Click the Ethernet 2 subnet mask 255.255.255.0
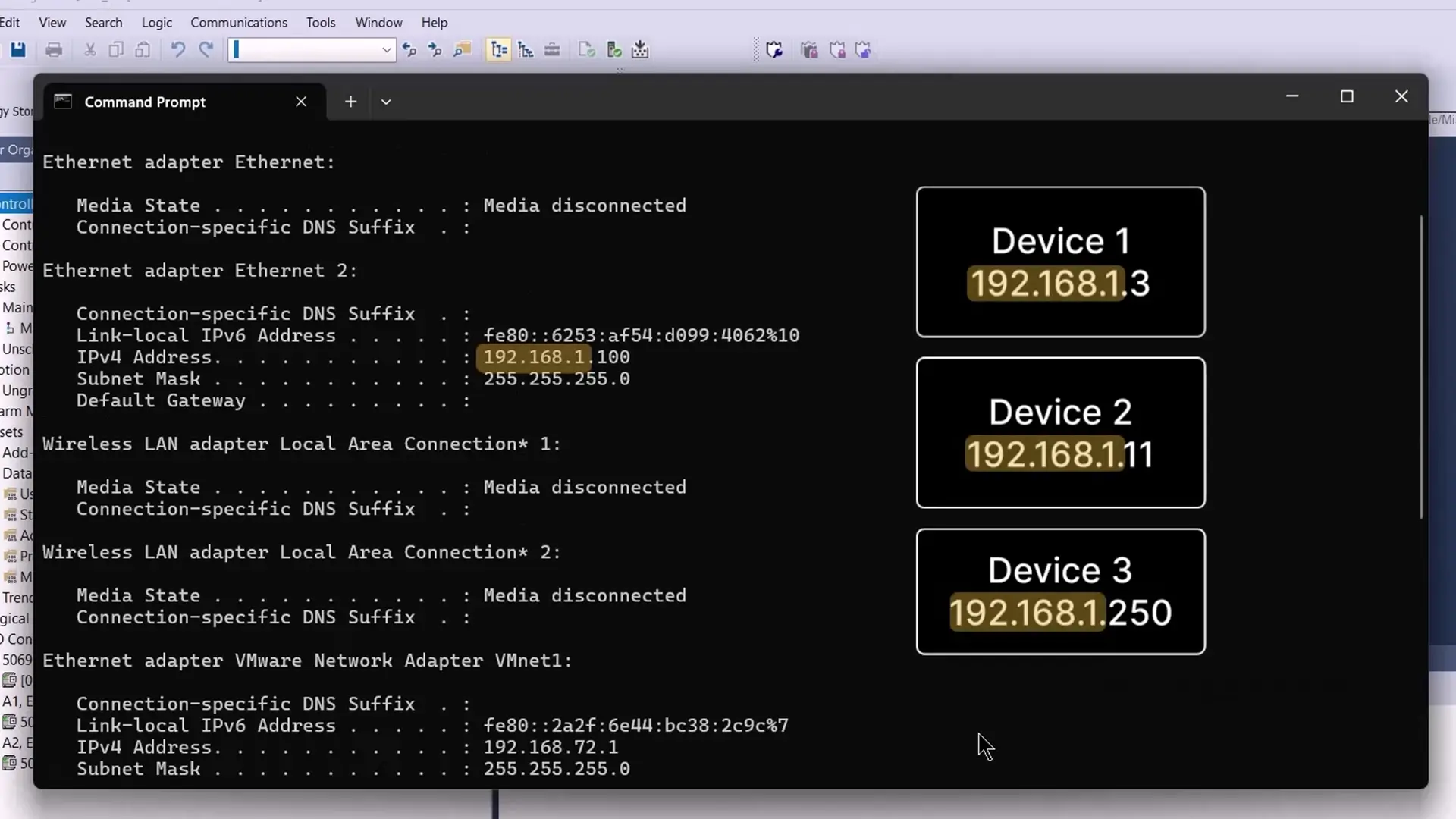 557,379
